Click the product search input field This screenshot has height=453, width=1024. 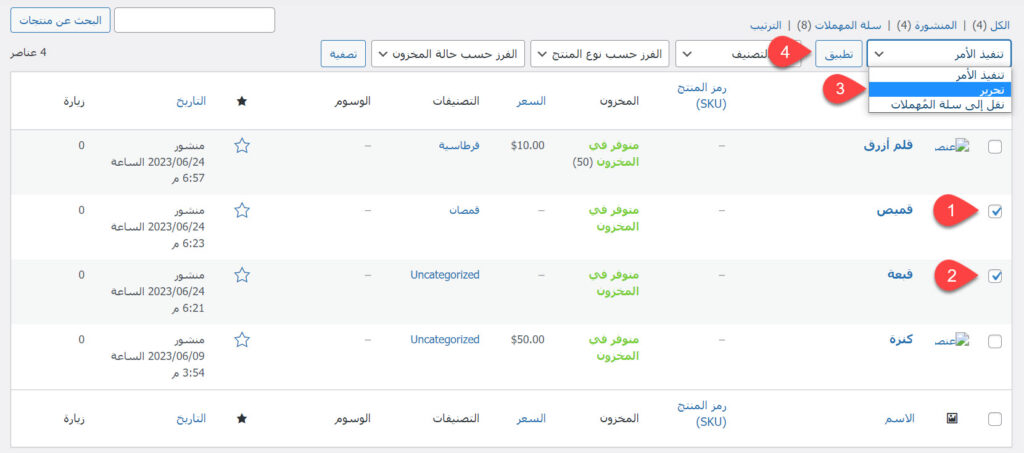coord(194,20)
